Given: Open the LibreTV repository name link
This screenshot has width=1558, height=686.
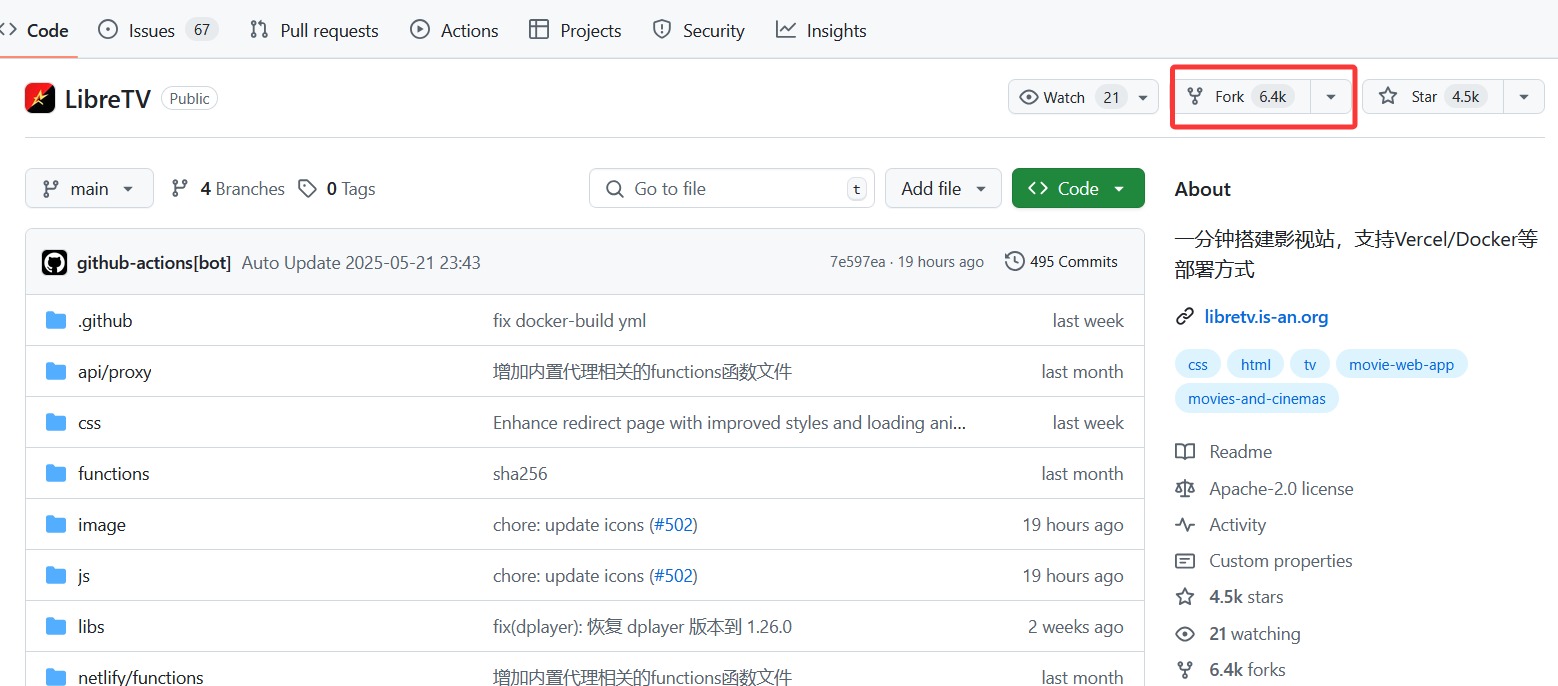Looking at the screenshot, I should (x=108, y=98).
